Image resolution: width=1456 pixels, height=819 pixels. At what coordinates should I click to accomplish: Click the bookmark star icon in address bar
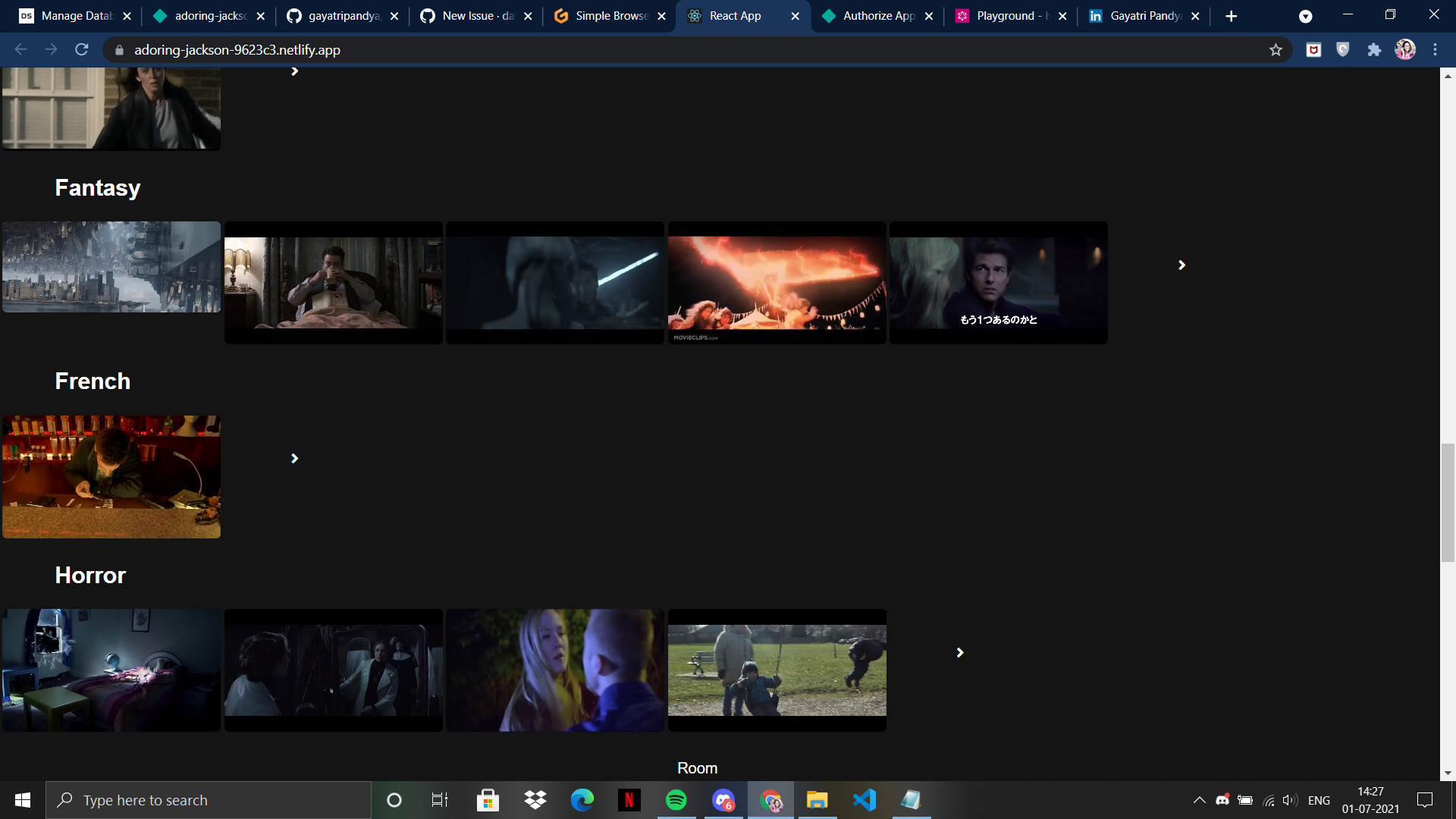coord(1276,50)
